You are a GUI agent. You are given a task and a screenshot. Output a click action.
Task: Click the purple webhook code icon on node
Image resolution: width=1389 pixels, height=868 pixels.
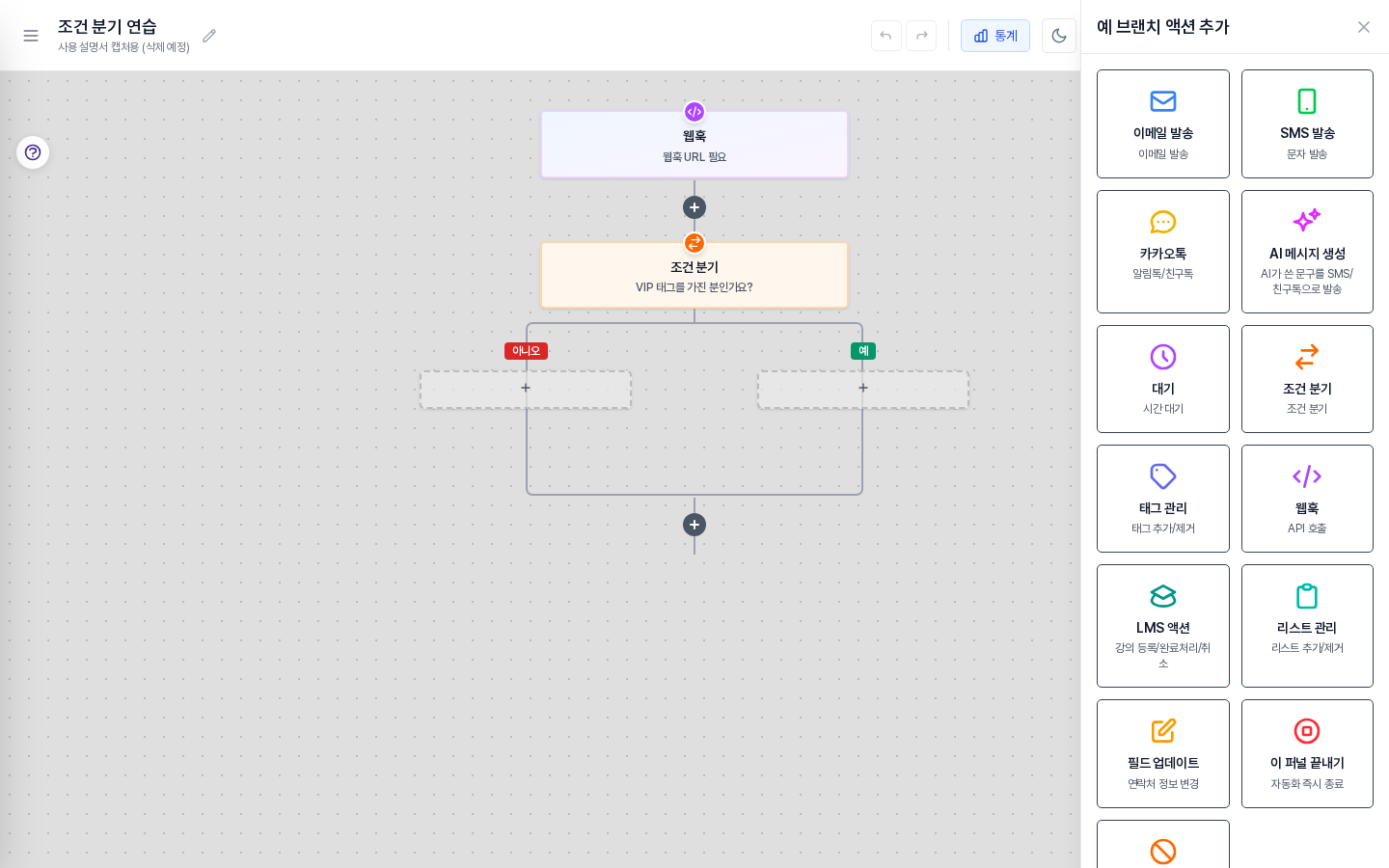694,112
